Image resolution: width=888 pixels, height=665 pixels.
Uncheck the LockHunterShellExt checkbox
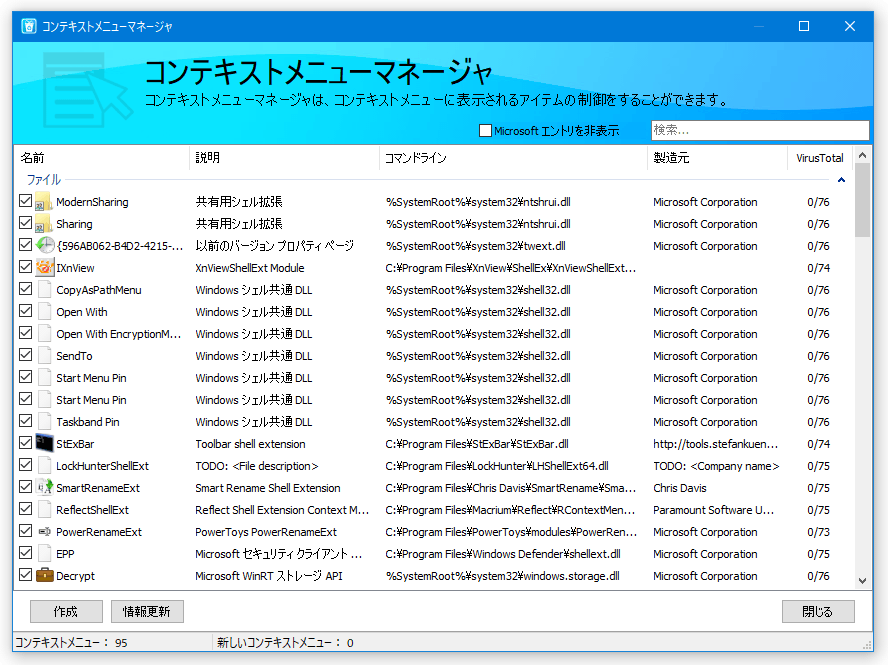[x=25, y=465]
